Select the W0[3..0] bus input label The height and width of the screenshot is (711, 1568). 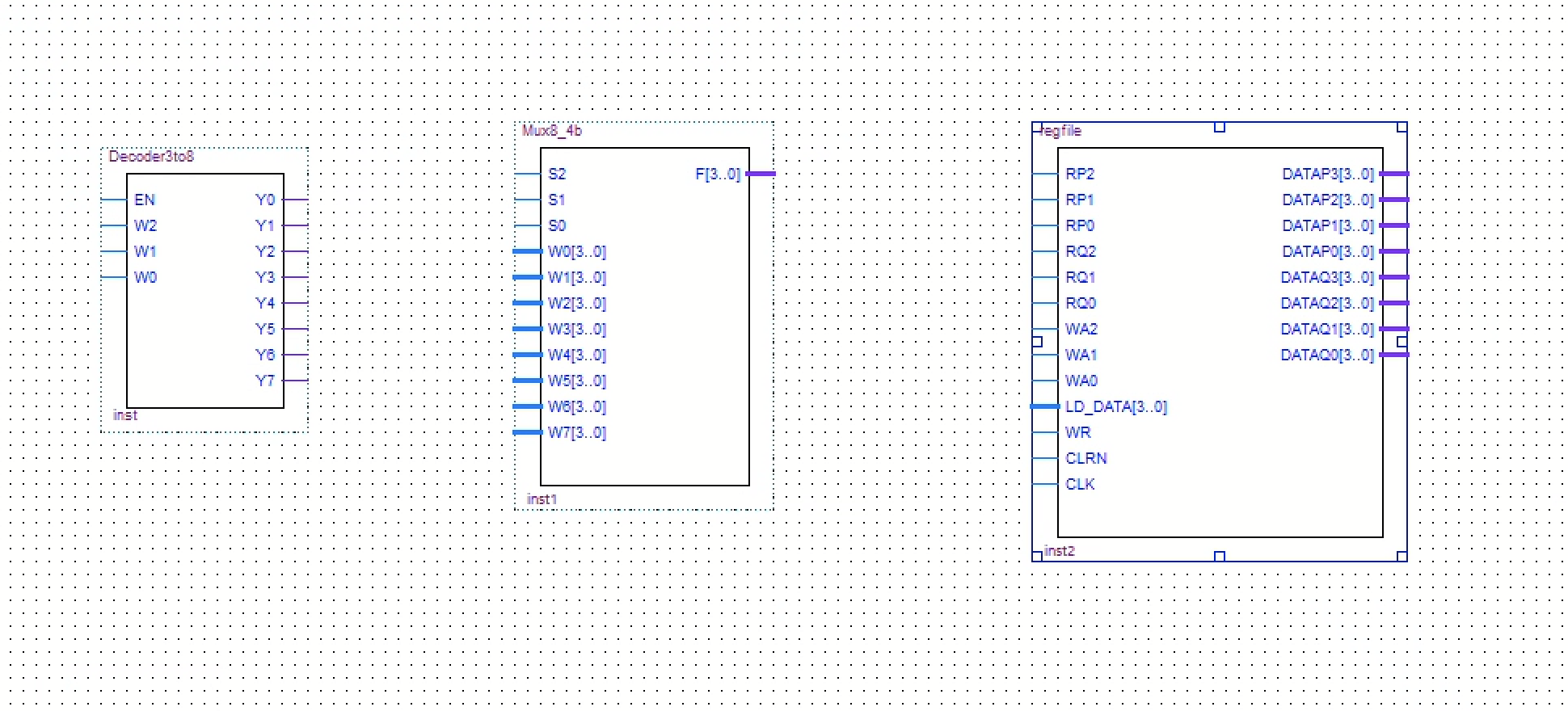577,251
